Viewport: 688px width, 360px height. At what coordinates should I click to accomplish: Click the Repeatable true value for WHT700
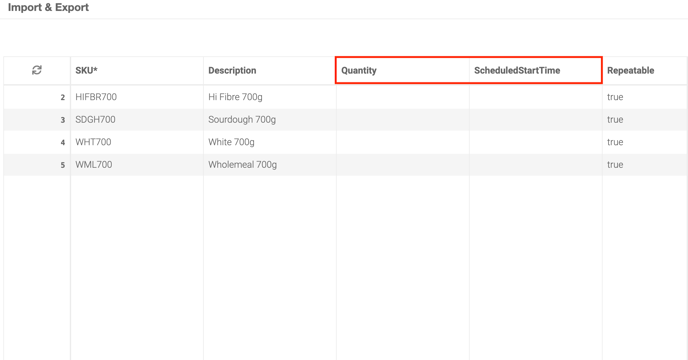coord(615,142)
